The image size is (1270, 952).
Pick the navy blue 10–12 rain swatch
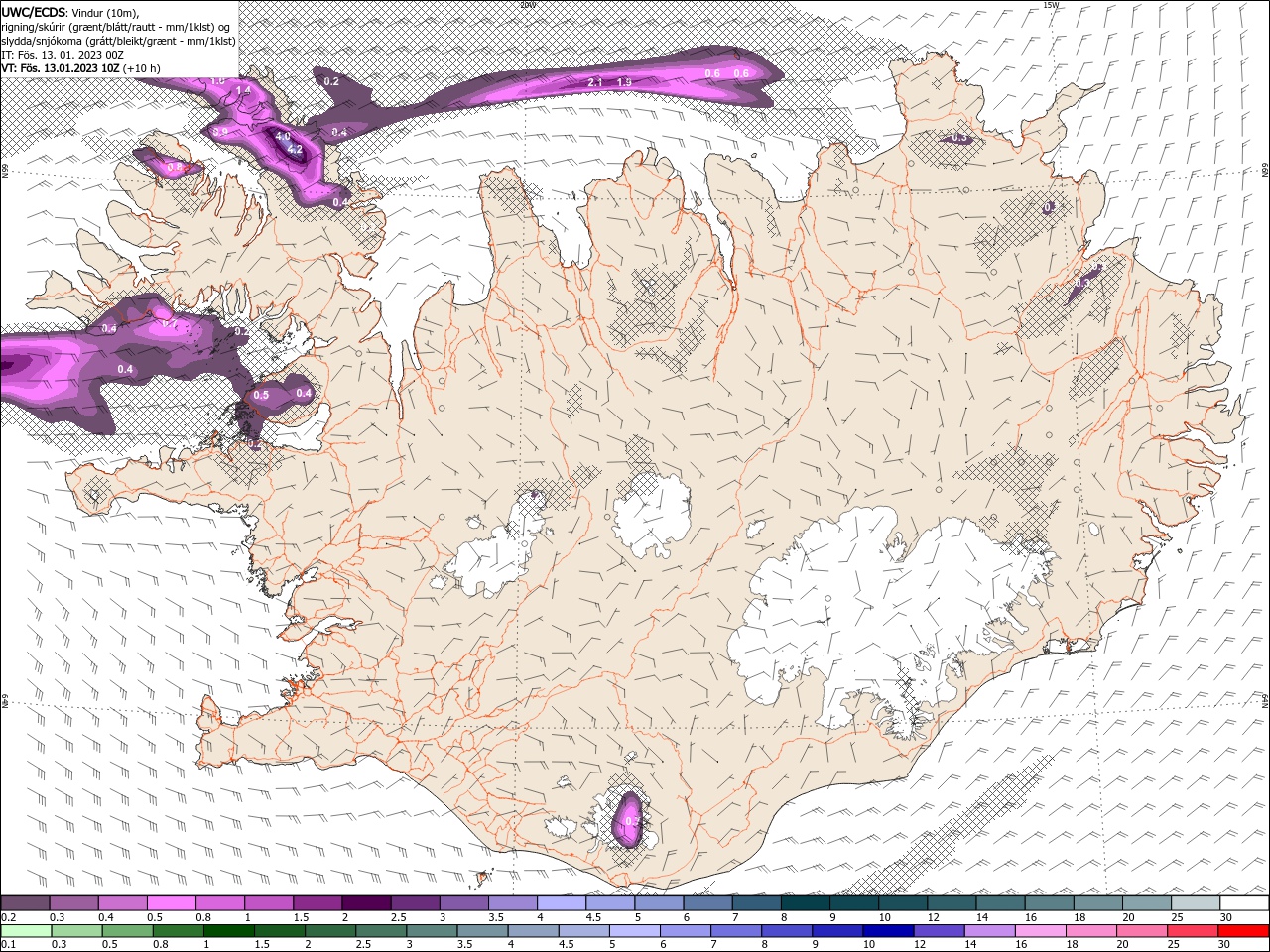[888, 931]
